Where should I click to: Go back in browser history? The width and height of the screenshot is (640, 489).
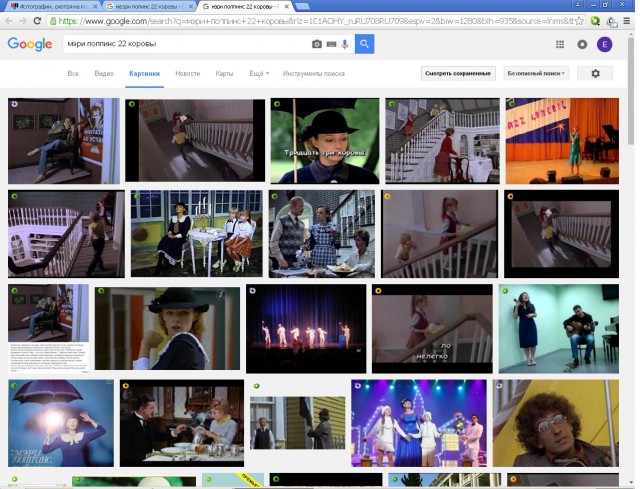tap(9, 21)
